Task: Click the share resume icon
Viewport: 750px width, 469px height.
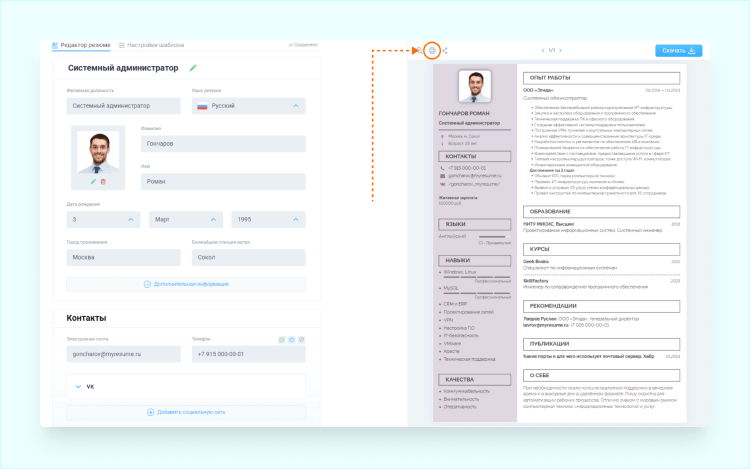Action: (445, 51)
